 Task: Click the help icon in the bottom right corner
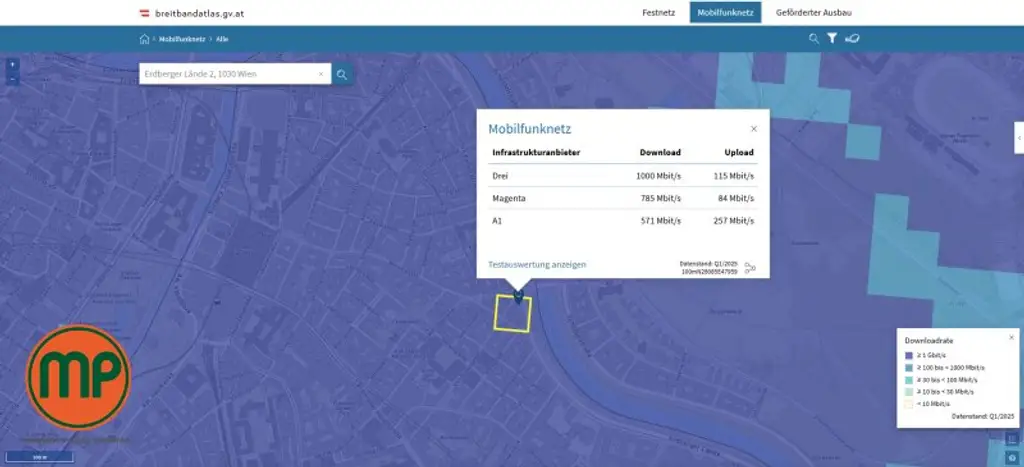pyautogui.click(x=1012, y=457)
